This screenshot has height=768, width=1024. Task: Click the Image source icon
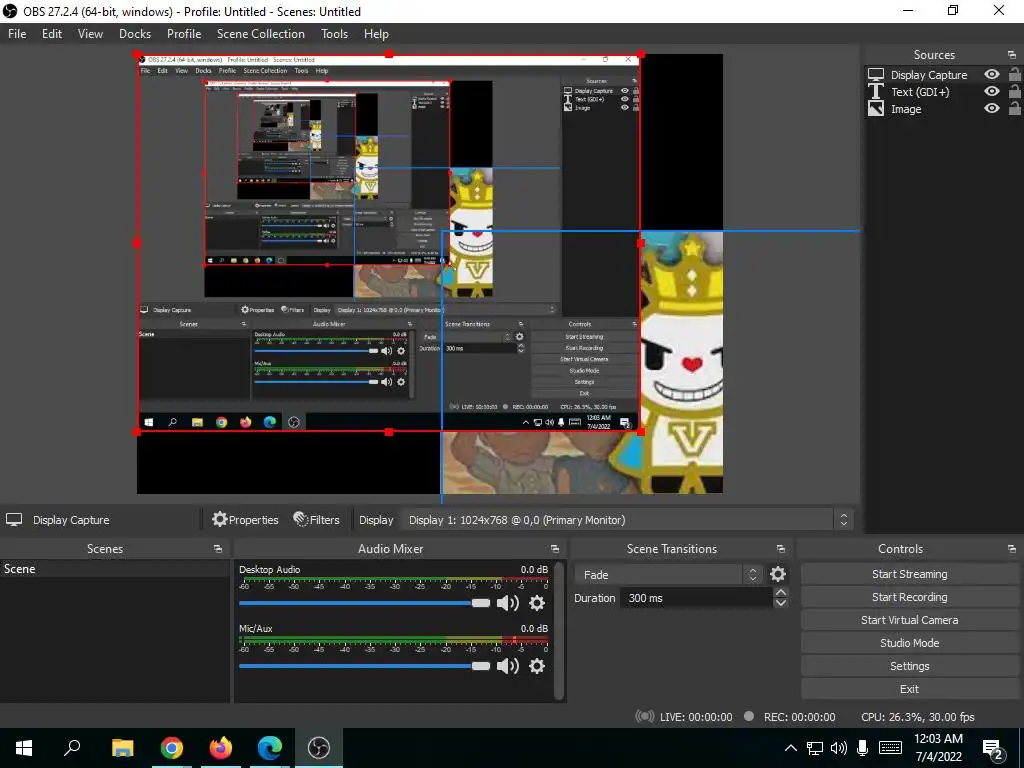(876, 108)
